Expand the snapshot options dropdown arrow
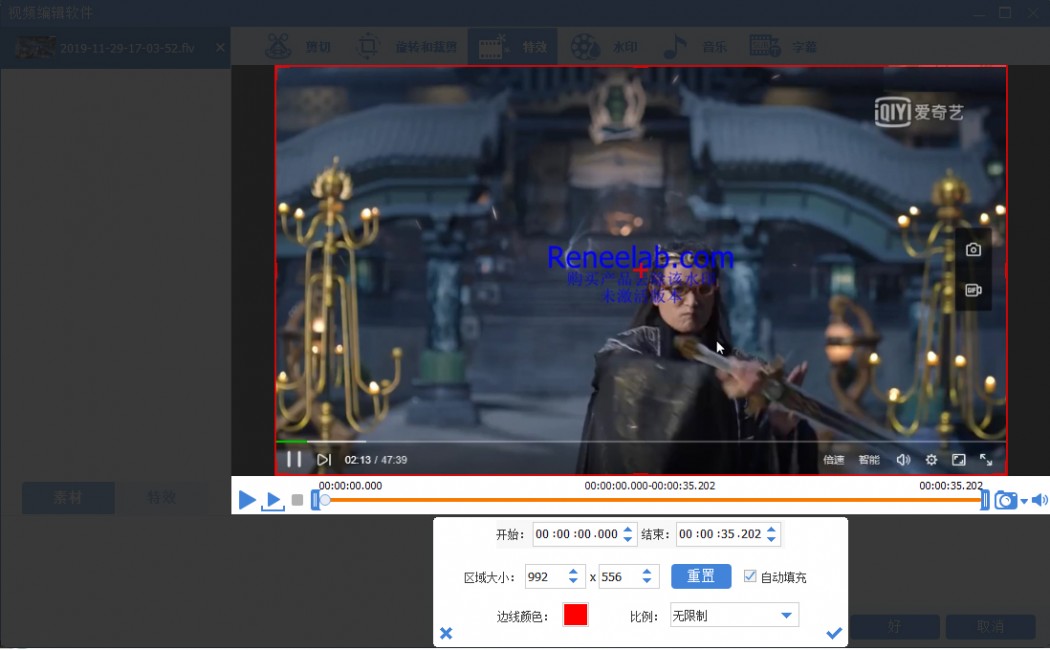This screenshot has height=650, width=1050. point(1024,501)
